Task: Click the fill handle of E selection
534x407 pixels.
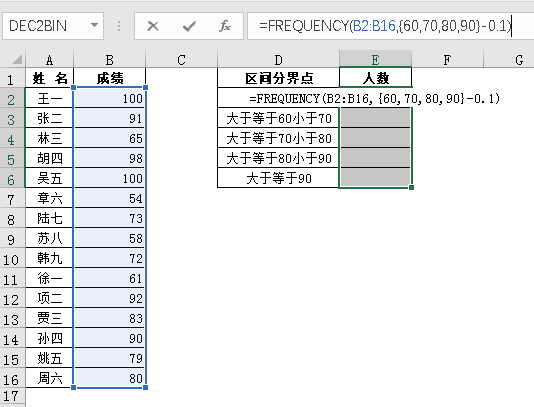Action: [411, 187]
